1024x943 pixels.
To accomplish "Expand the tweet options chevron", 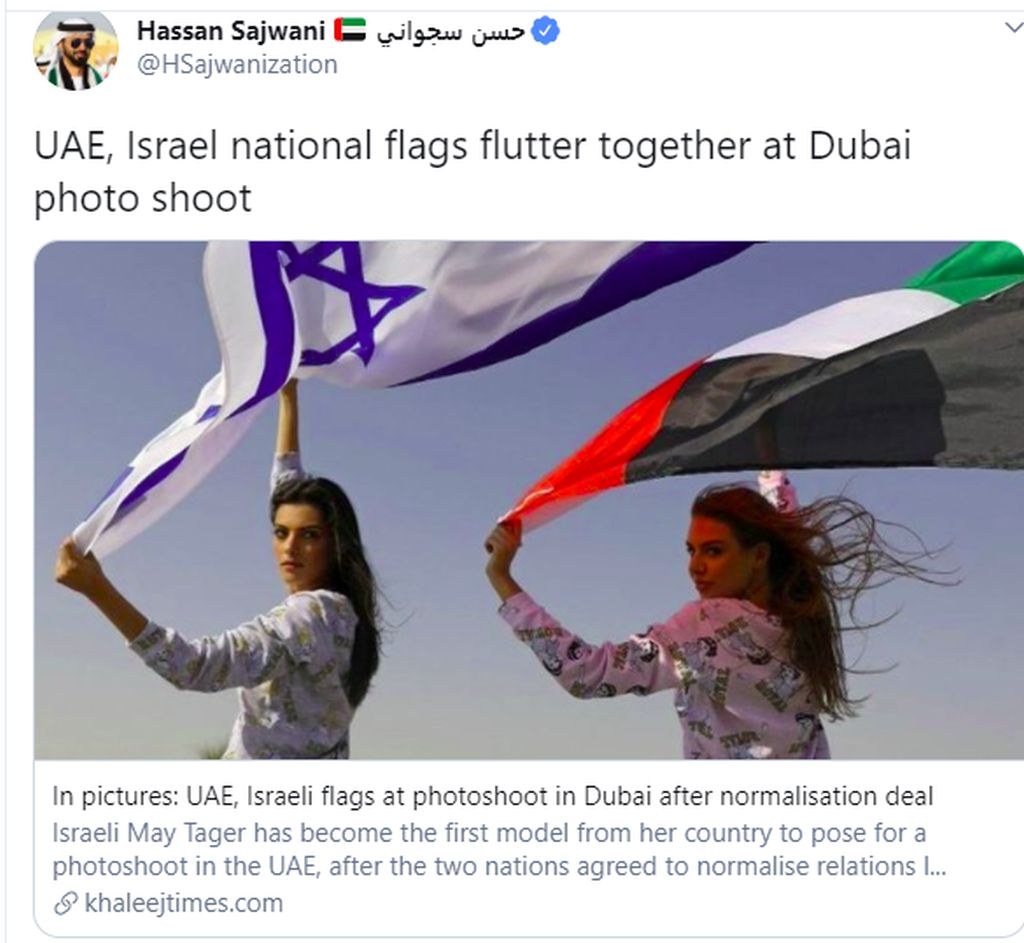I will [1013, 28].
